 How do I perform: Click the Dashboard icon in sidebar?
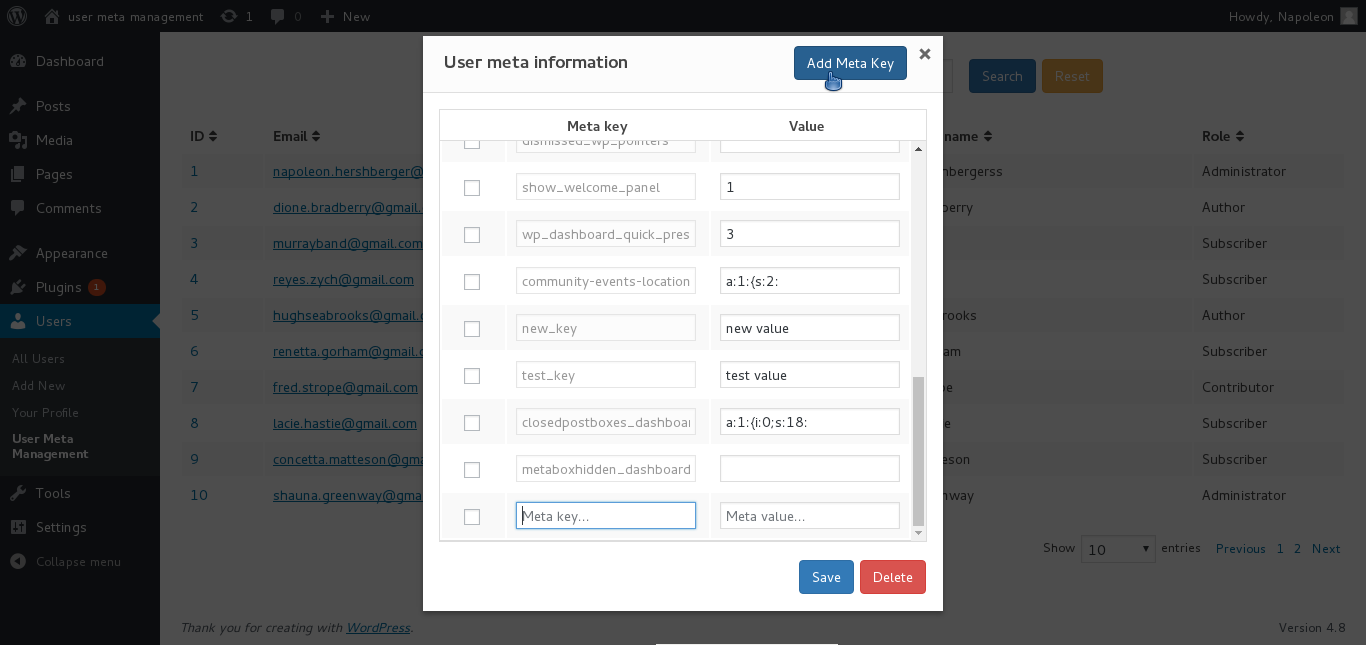(18, 61)
